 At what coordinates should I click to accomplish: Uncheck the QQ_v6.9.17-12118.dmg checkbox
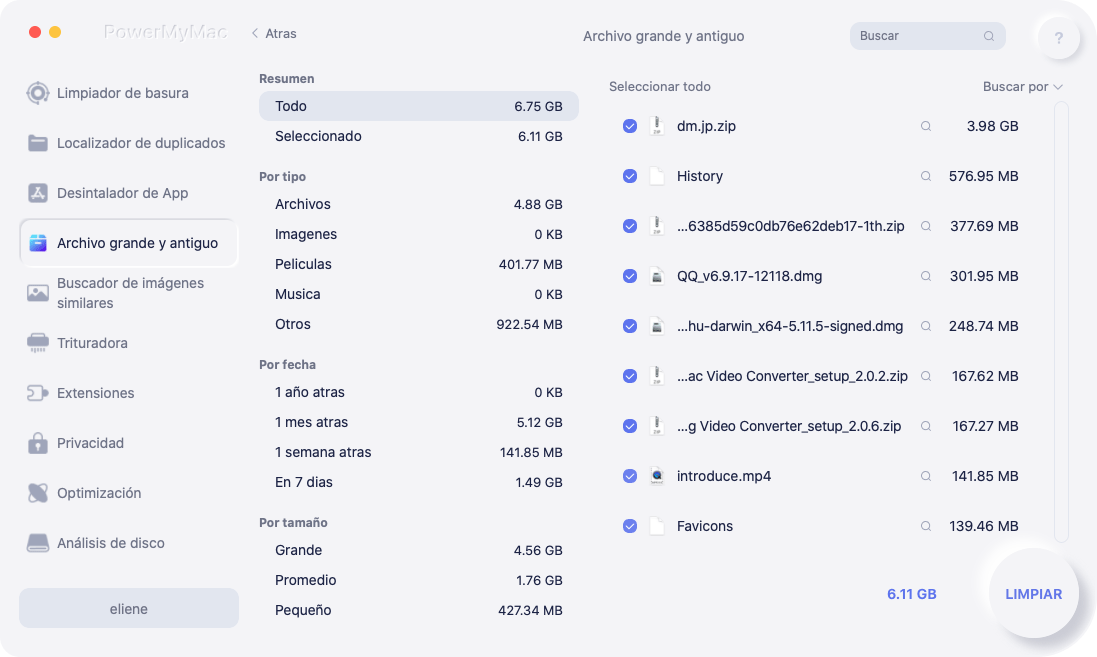pyautogui.click(x=630, y=276)
